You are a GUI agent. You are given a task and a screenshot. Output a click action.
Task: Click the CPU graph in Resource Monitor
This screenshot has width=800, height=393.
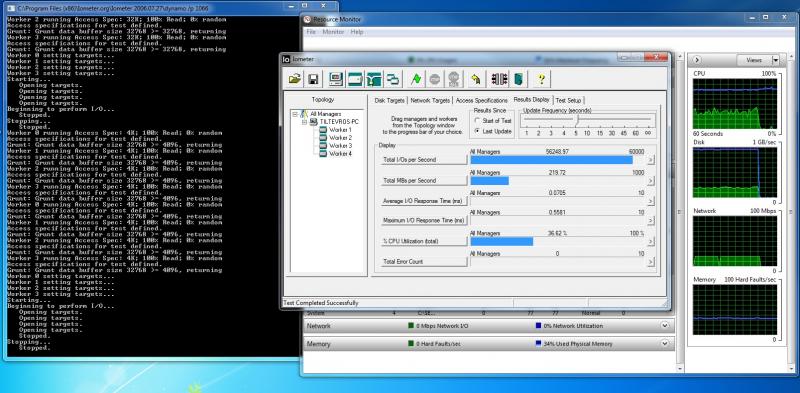coord(735,104)
